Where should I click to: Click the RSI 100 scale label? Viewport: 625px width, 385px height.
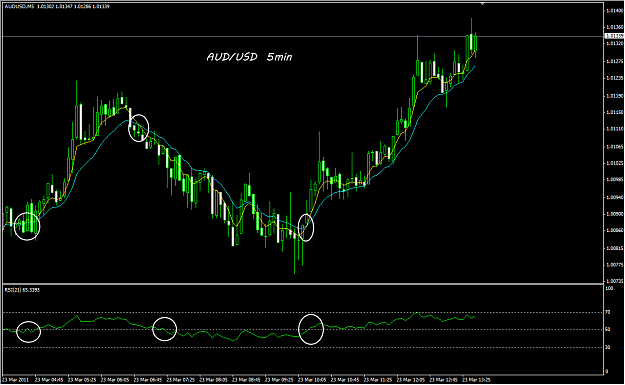tap(609, 288)
